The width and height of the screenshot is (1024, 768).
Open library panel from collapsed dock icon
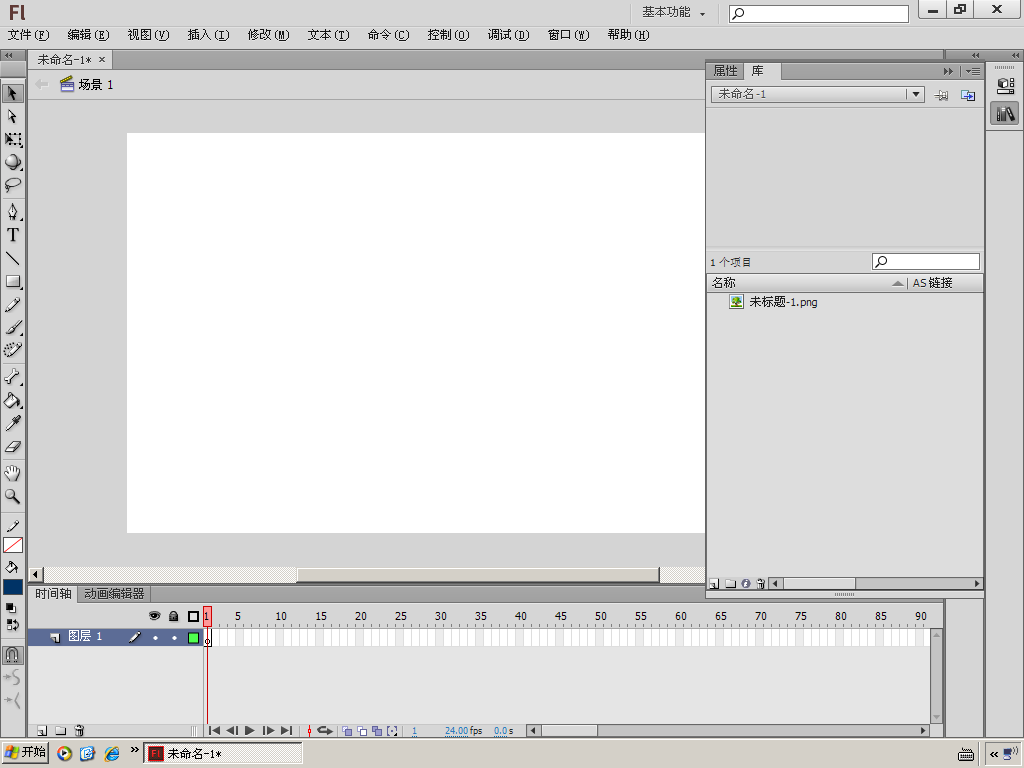pyautogui.click(x=1005, y=114)
